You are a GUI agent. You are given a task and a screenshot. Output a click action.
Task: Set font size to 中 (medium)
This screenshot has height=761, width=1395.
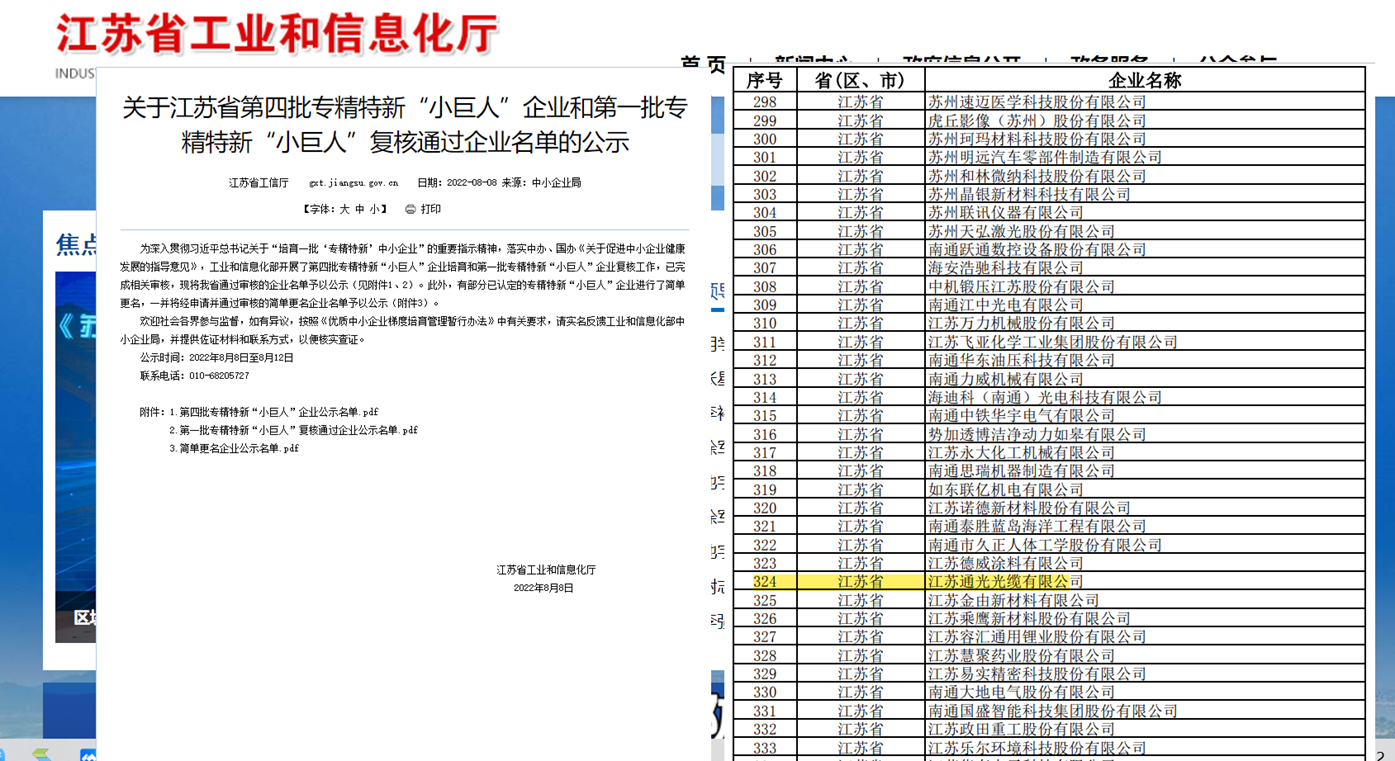pyautogui.click(x=360, y=210)
